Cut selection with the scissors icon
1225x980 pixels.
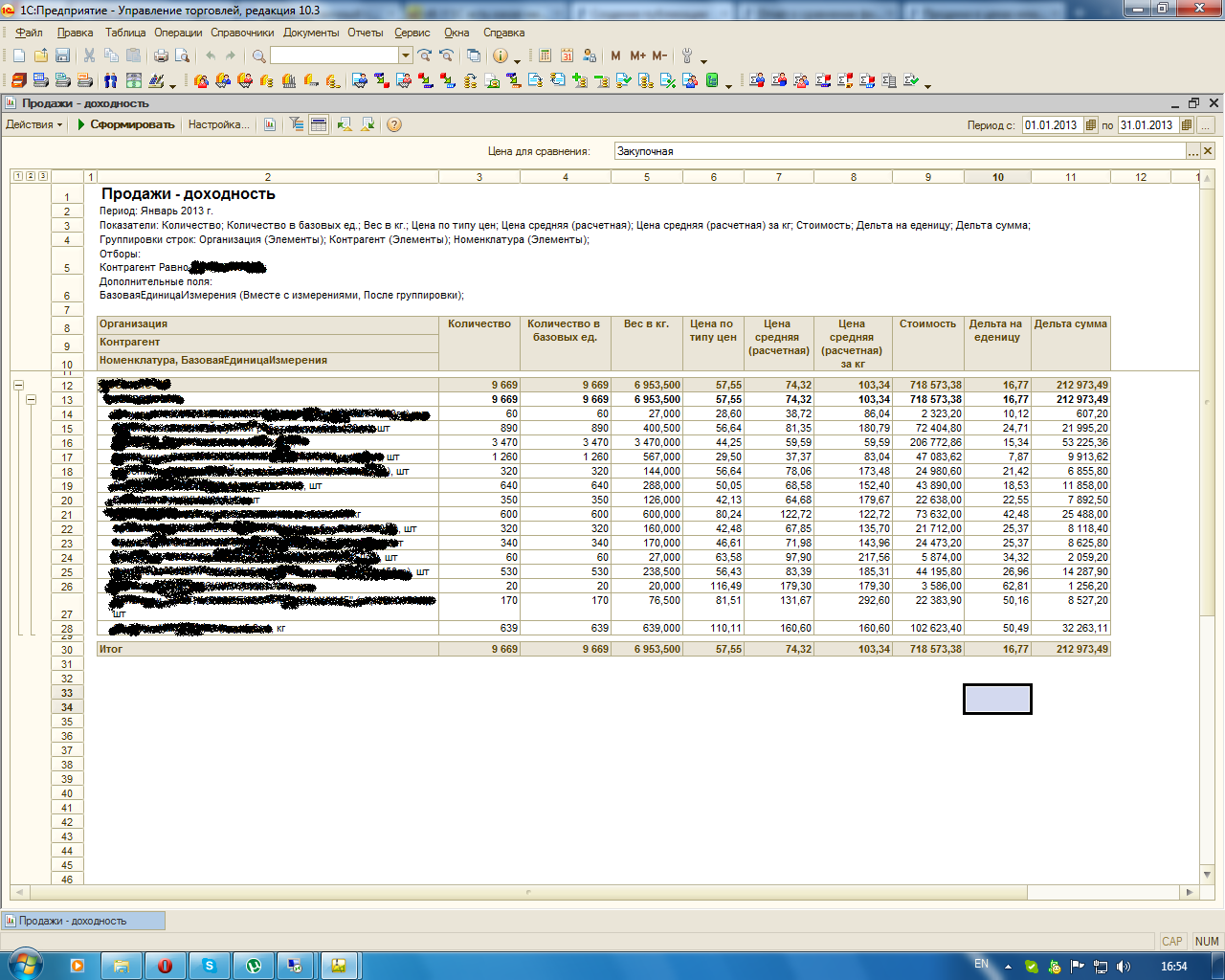pos(90,56)
